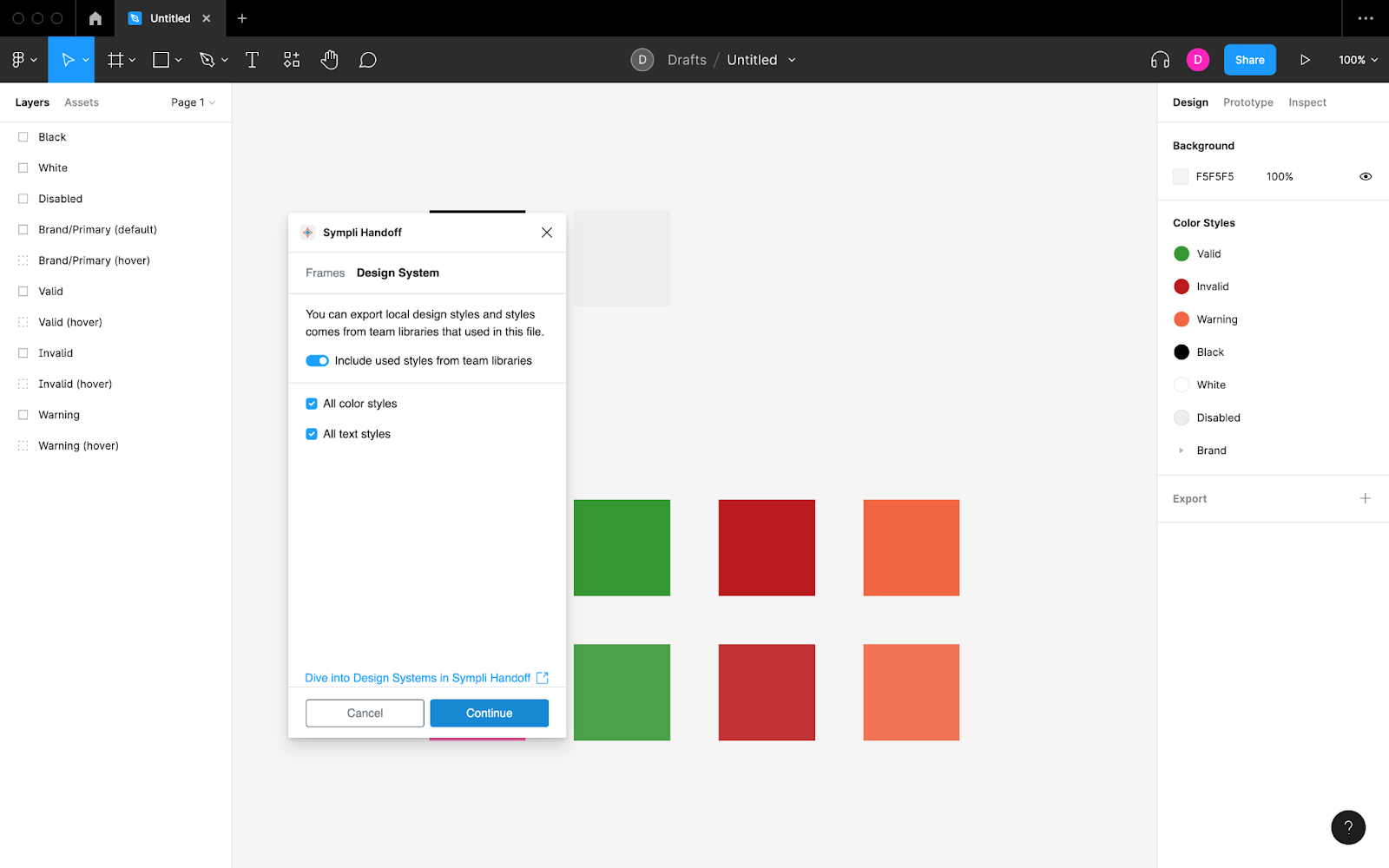Add an export setting with plus icon
Screen dimensions: 1389x868
[x=1366, y=498]
